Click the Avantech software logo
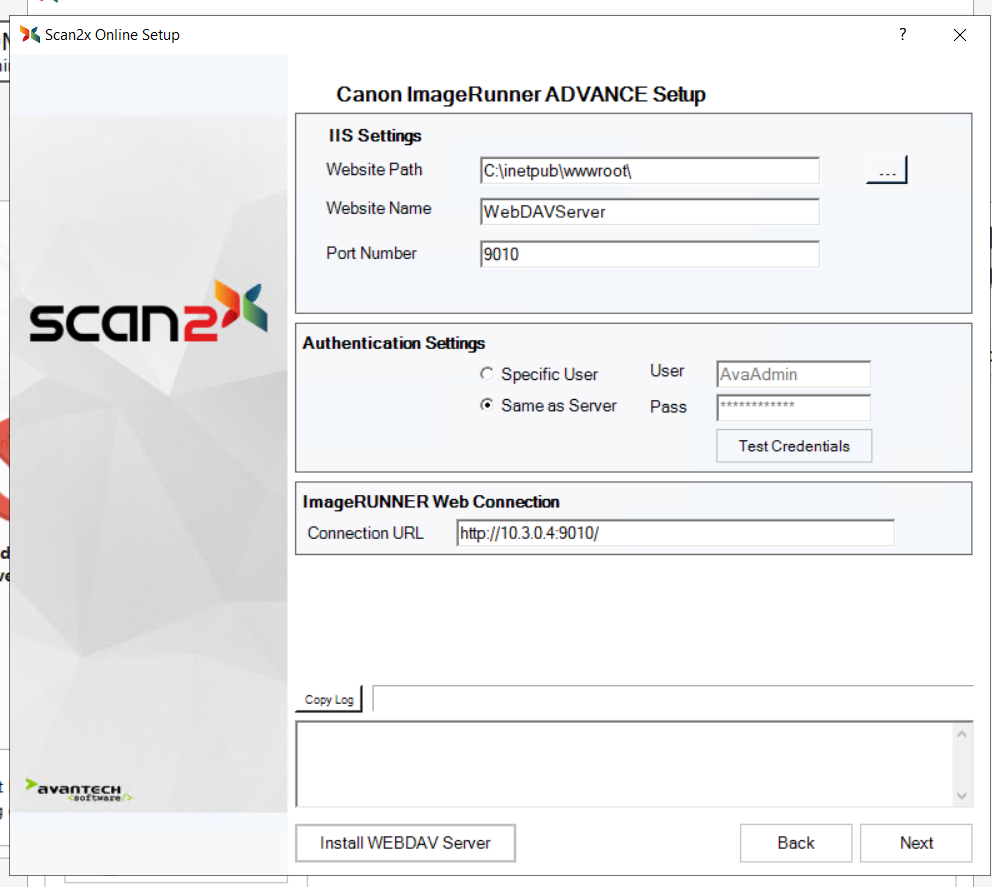This screenshot has width=992, height=887. [79, 790]
